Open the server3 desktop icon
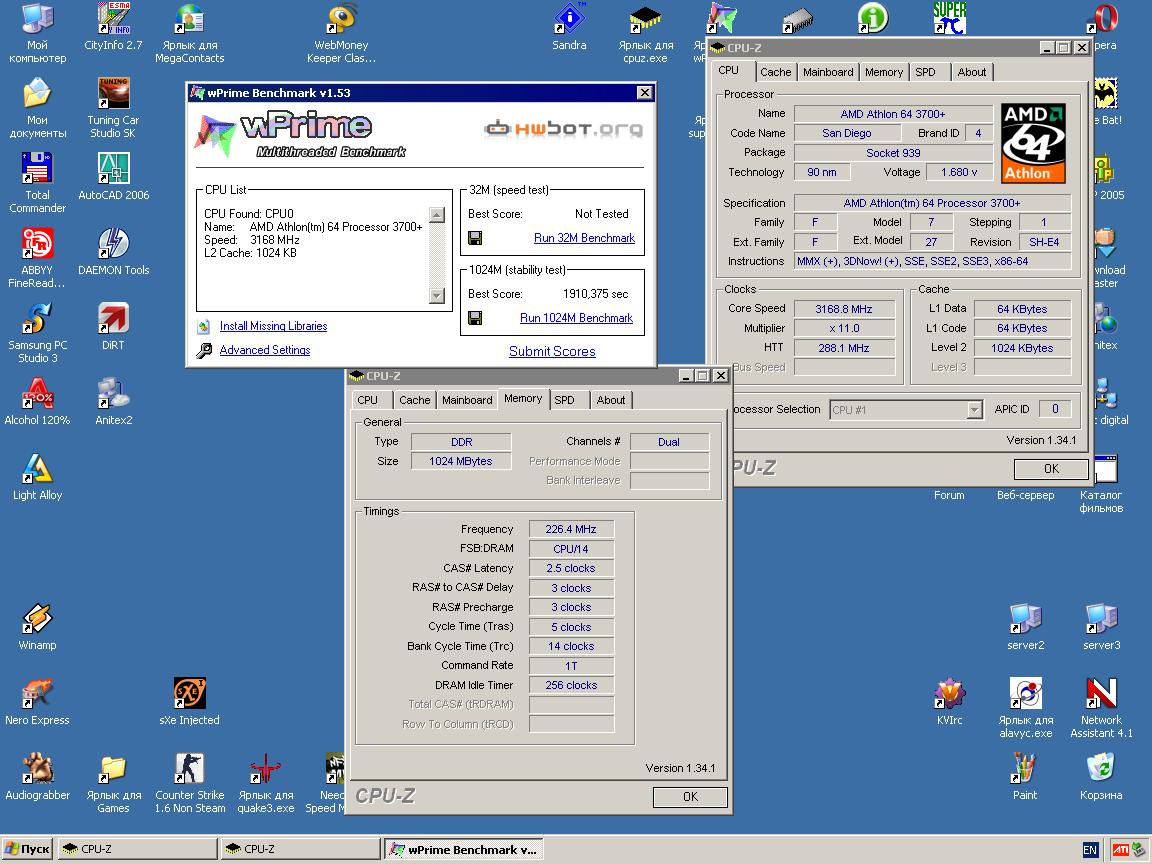1152x864 pixels. (x=1101, y=620)
